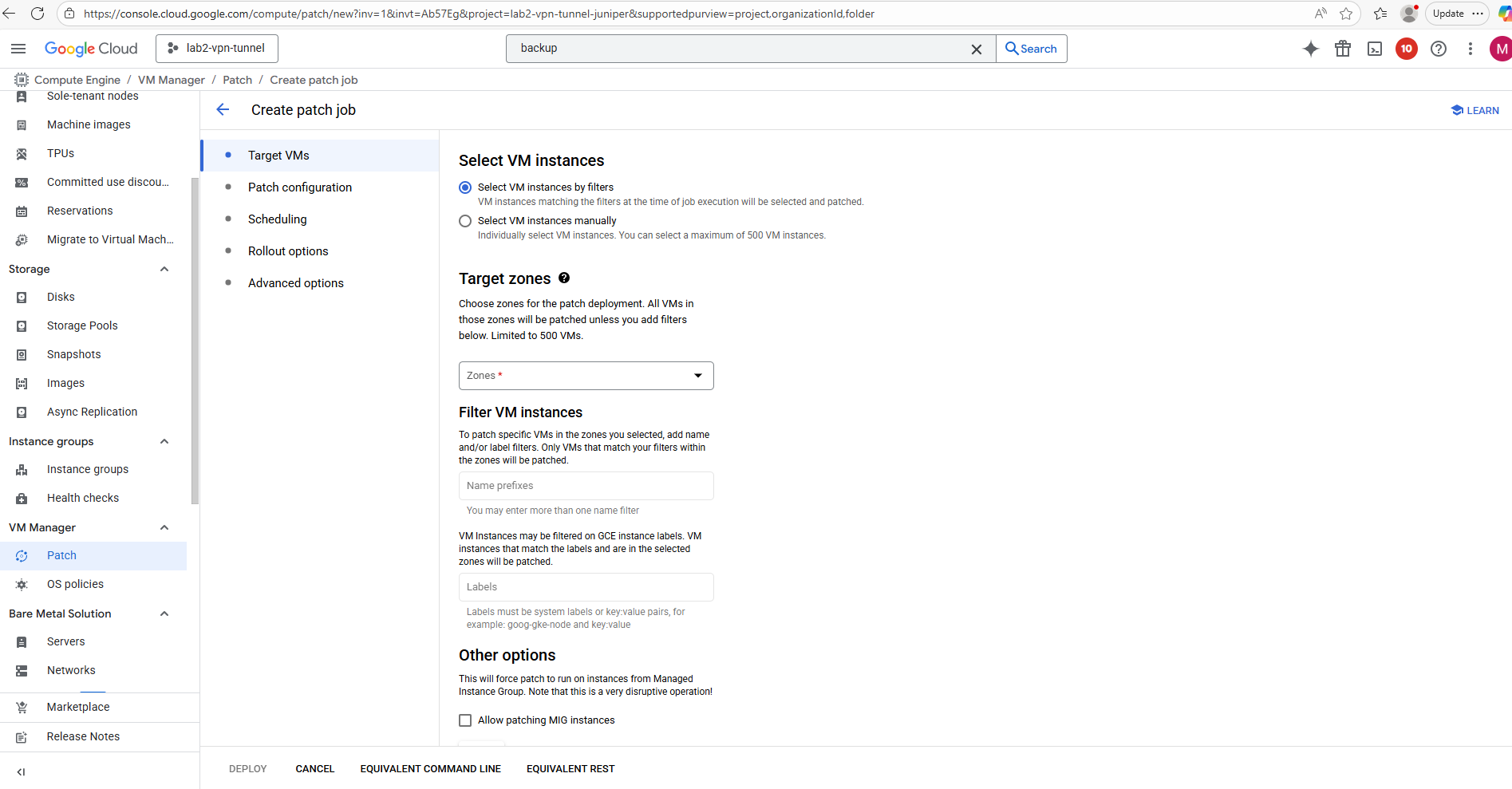Image resolution: width=1512 pixels, height=789 pixels.
Task: Open the lab2-vpn-tunnel project picker
Action: point(217,49)
